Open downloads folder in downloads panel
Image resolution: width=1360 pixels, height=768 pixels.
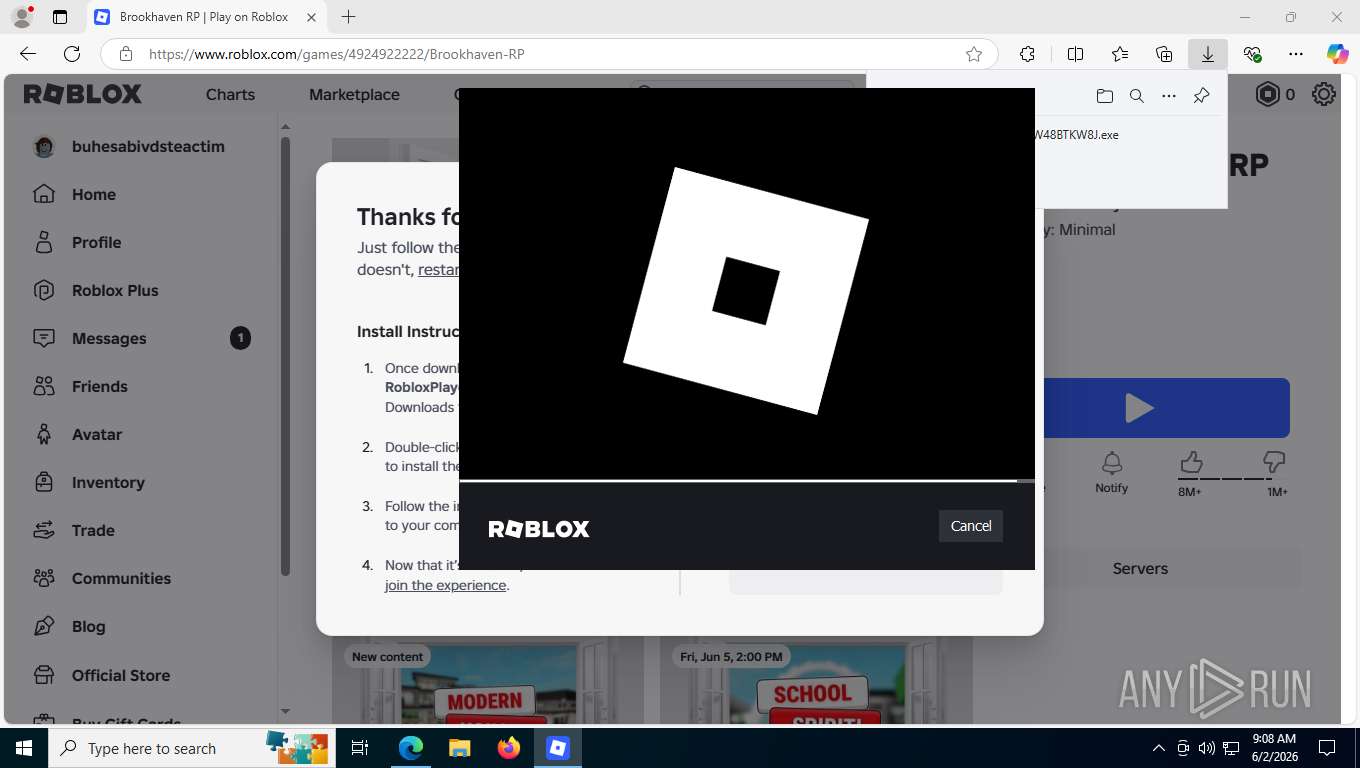[x=1104, y=96]
